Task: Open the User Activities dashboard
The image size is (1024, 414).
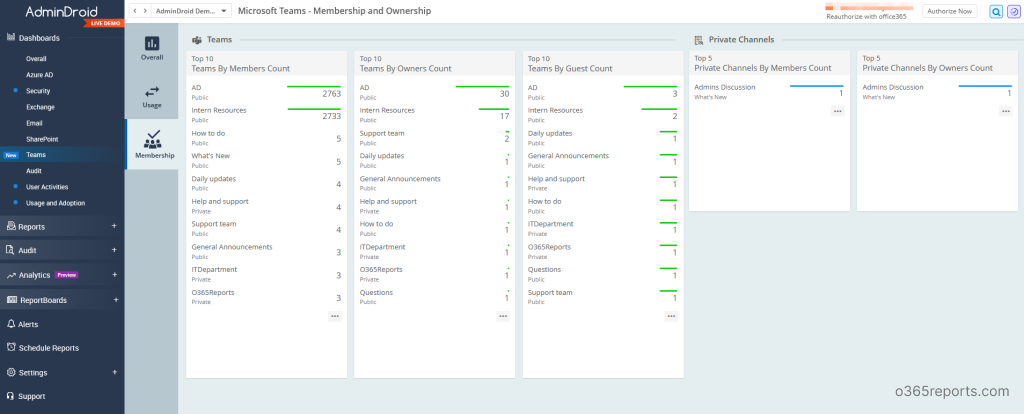Action: 46,187
